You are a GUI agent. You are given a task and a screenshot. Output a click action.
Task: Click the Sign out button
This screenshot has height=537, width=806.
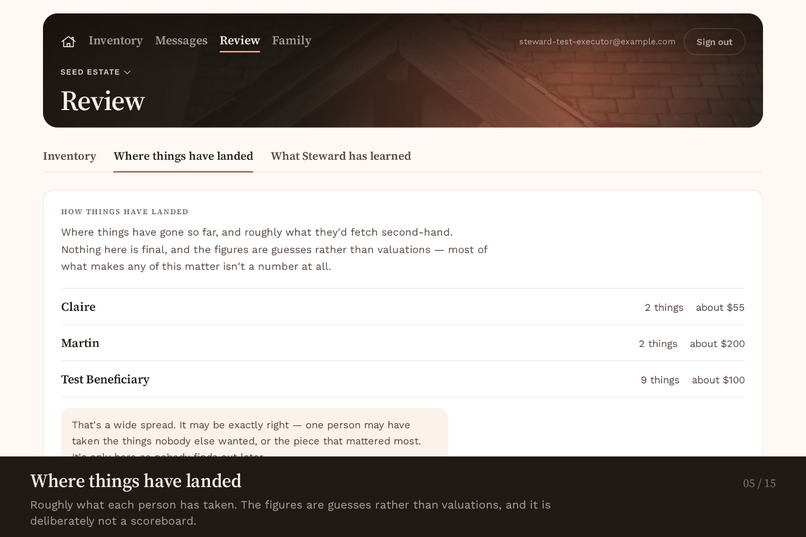click(714, 42)
